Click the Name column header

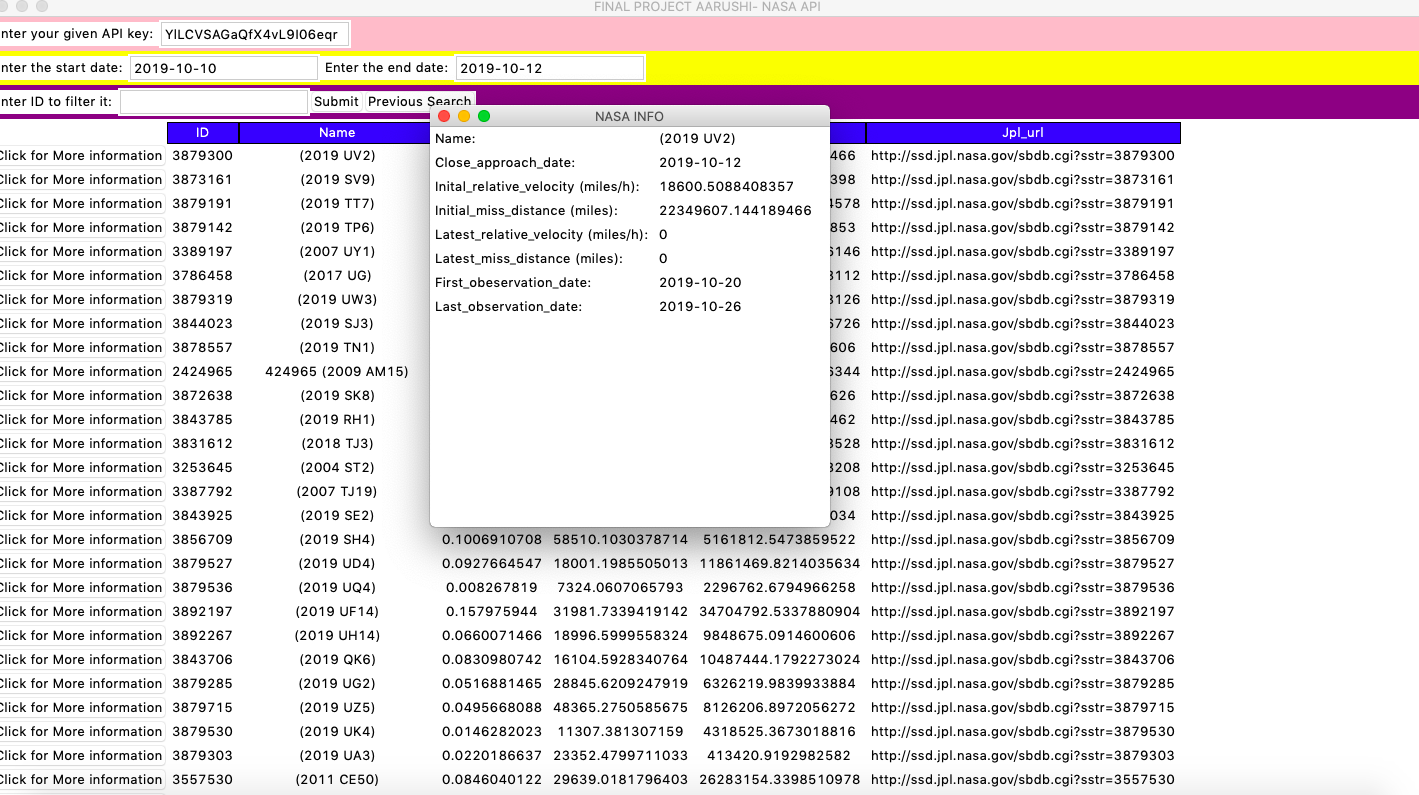pos(337,132)
